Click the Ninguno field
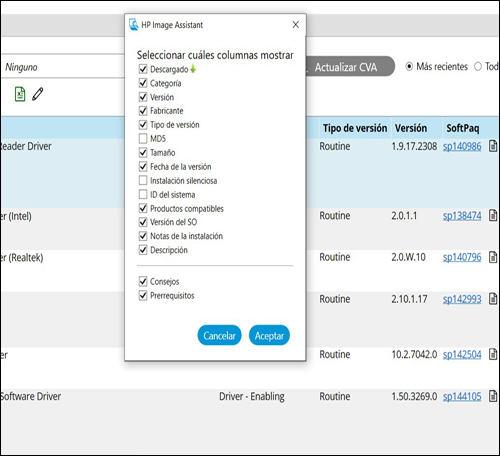This screenshot has height=456, width=500. (63, 66)
